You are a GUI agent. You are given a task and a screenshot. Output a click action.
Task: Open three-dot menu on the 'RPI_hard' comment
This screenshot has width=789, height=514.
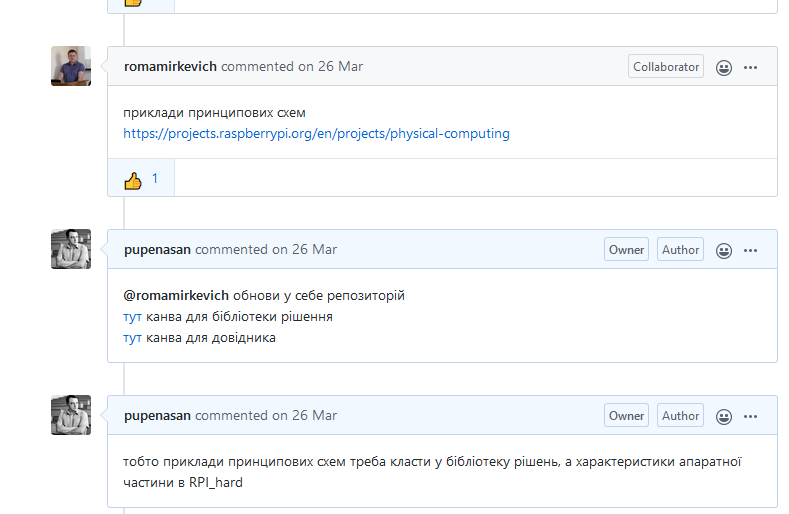click(751, 416)
